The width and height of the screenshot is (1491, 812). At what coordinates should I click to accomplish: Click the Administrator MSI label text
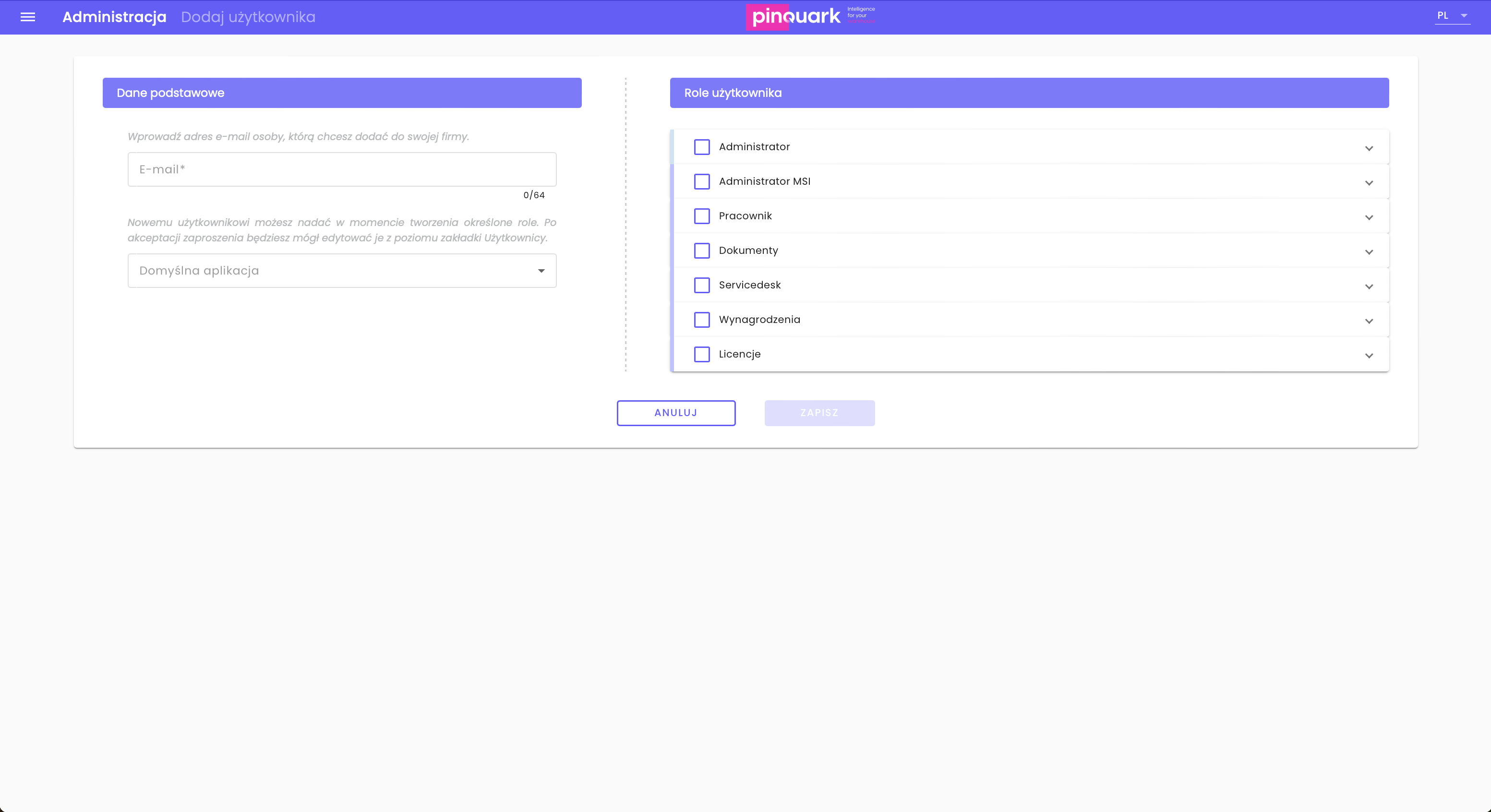pyautogui.click(x=765, y=182)
